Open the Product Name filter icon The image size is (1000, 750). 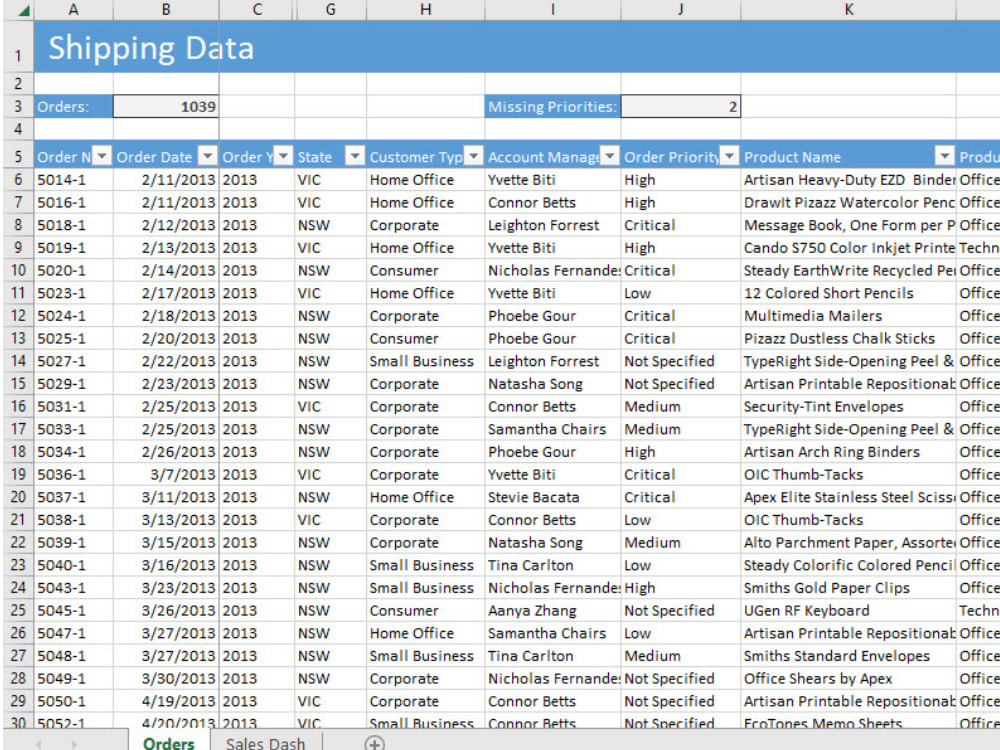[945, 157]
